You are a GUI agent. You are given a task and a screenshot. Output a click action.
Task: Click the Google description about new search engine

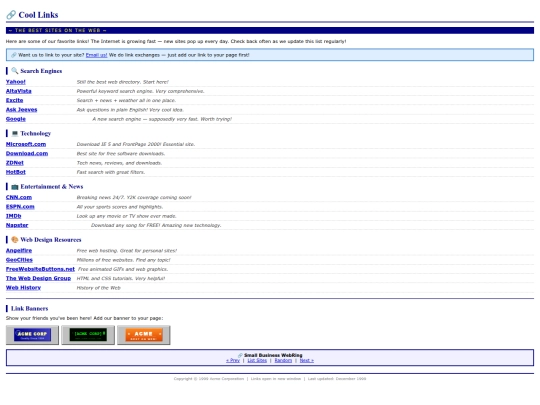162,119
